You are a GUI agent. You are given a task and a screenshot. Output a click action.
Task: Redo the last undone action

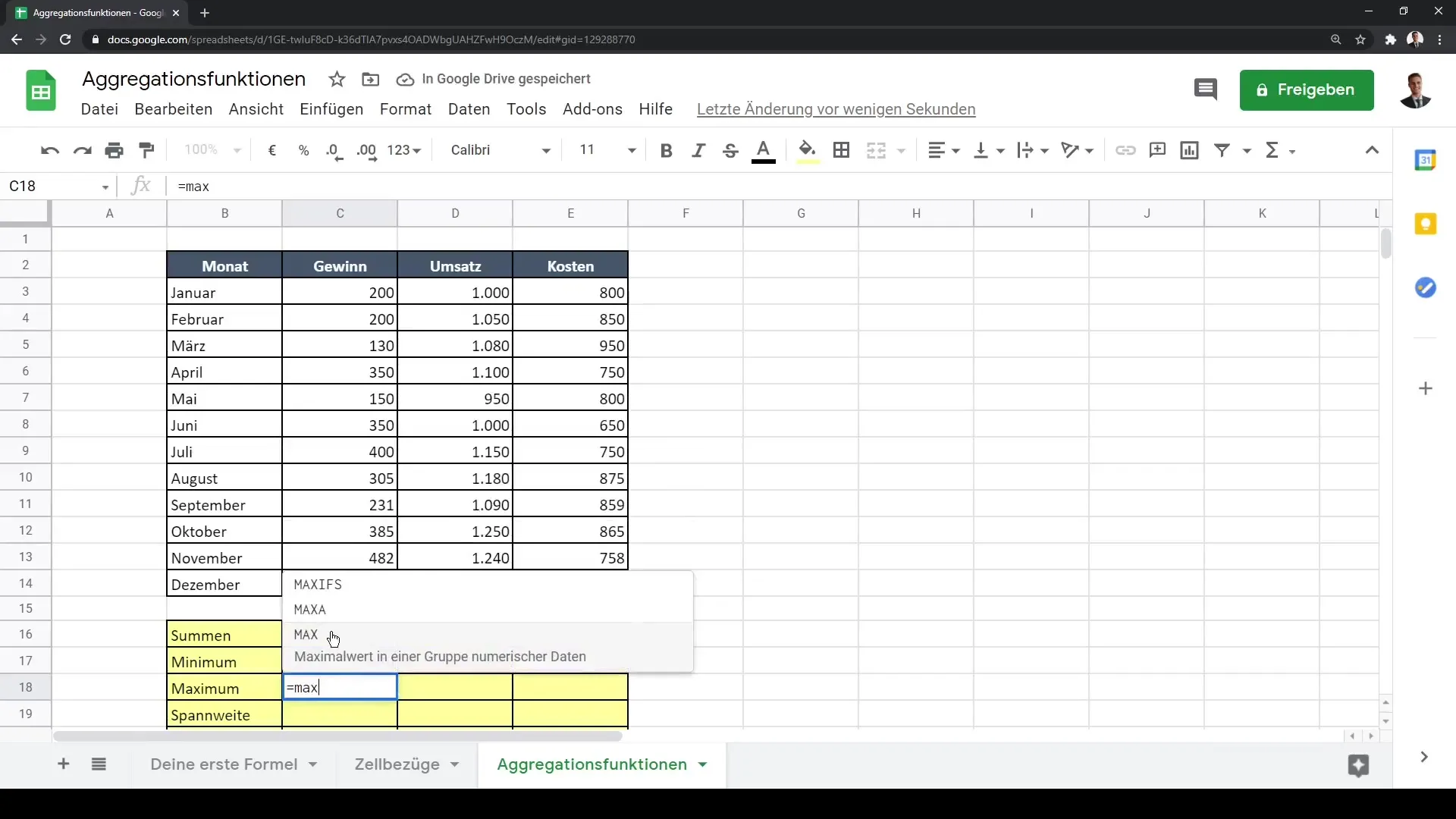coord(82,150)
